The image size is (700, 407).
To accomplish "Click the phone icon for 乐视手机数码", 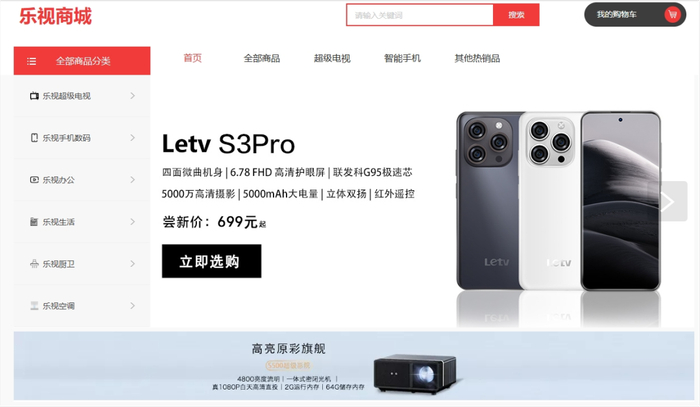I will 34,138.
